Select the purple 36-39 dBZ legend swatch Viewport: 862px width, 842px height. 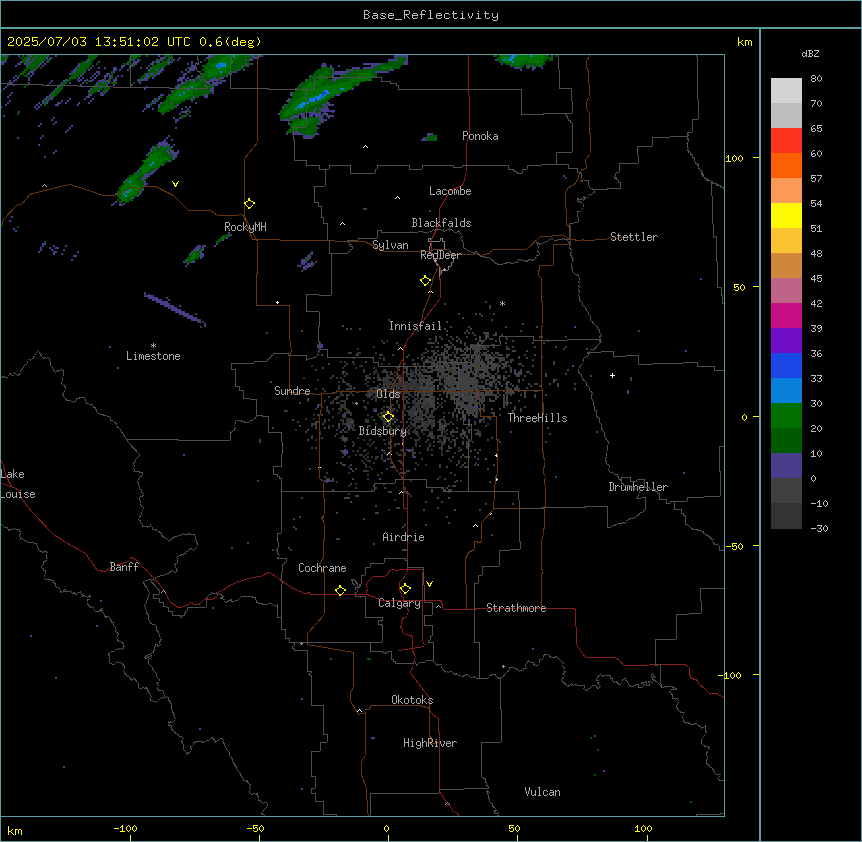coord(786,340)
